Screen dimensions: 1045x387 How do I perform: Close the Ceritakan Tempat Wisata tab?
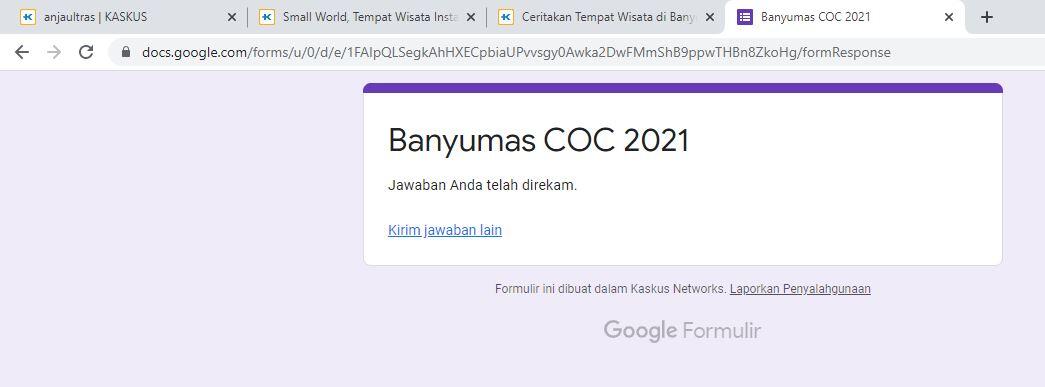click(710, 17)
